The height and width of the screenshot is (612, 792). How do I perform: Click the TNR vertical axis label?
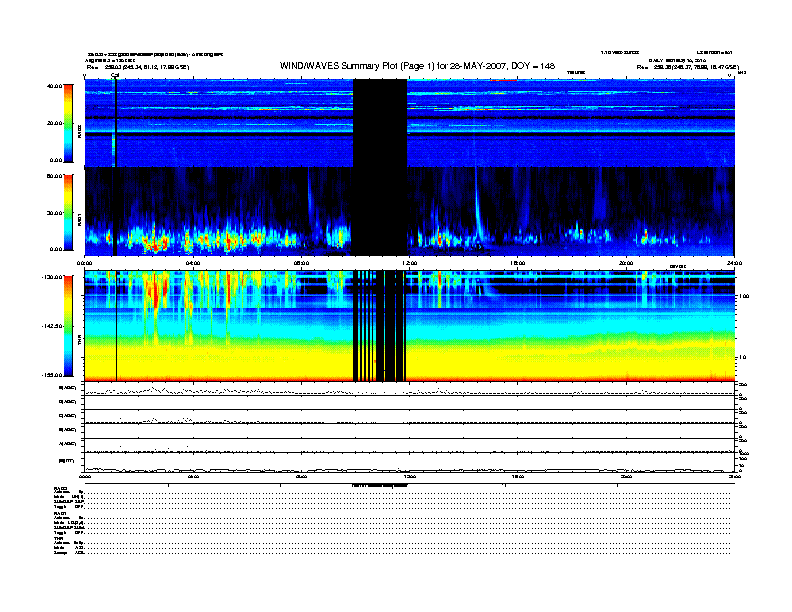(x=79, y=342)
